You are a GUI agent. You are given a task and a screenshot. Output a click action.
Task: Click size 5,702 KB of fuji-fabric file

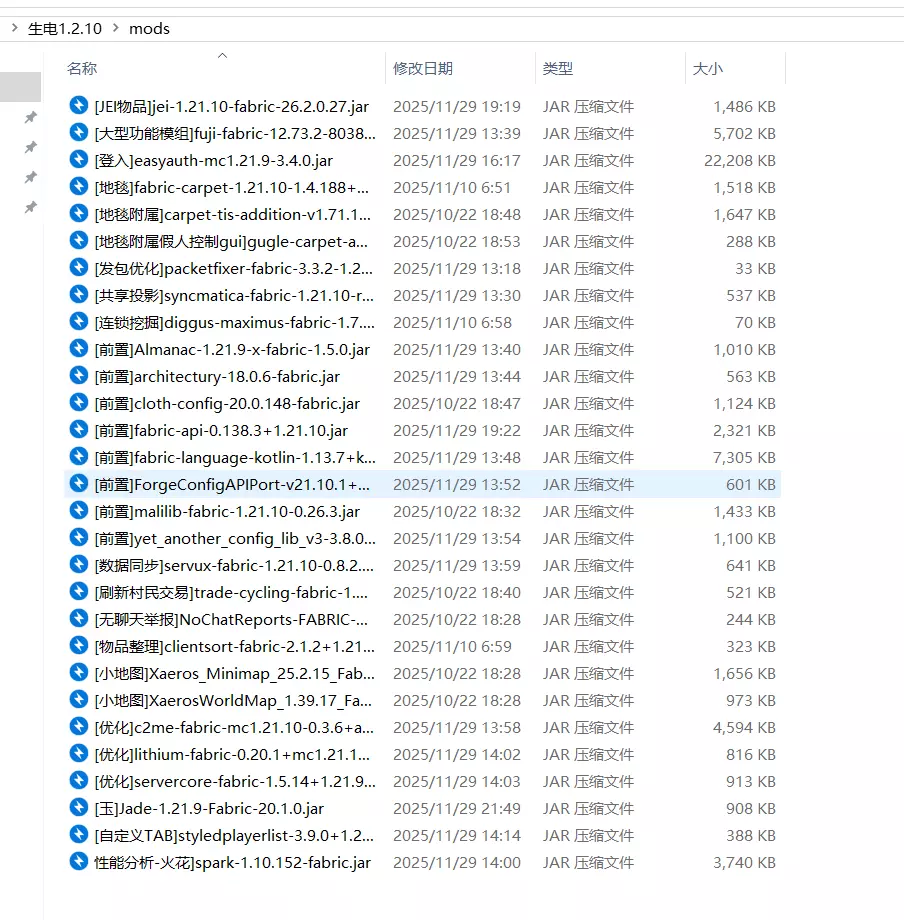744,134
